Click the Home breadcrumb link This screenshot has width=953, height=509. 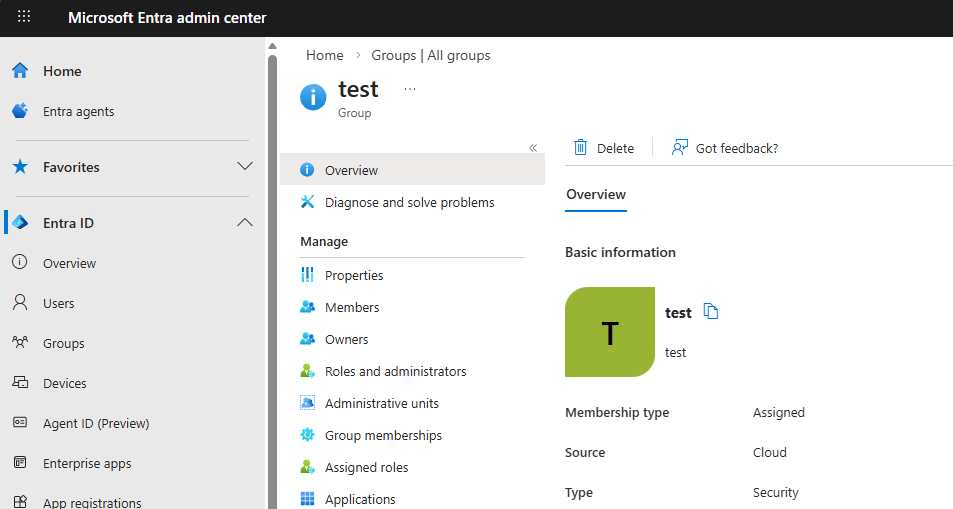click(324, 55)
